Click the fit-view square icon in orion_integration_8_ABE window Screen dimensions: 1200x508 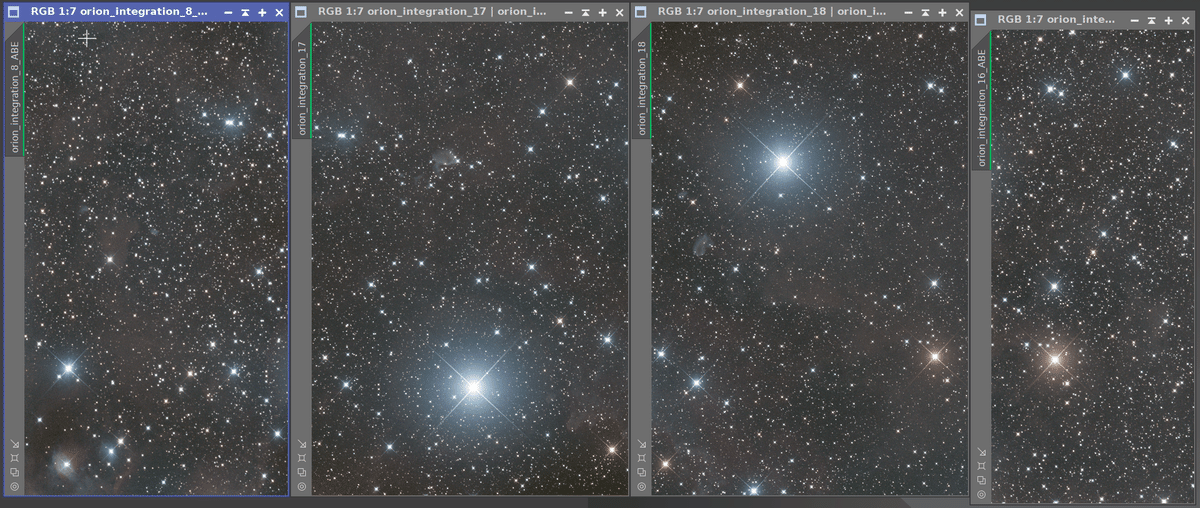(14, 458)
